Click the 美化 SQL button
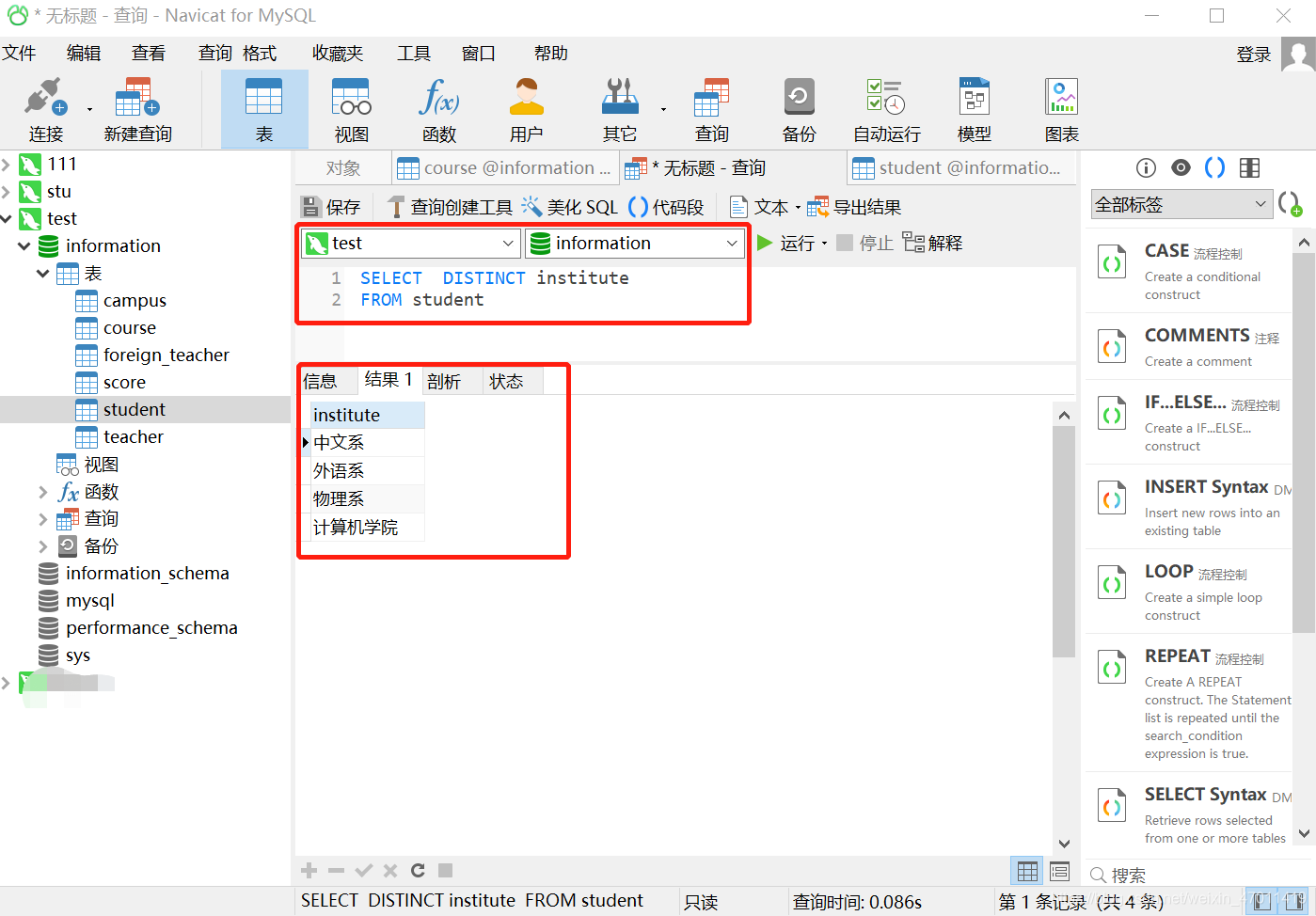 (x=570, y=208)
